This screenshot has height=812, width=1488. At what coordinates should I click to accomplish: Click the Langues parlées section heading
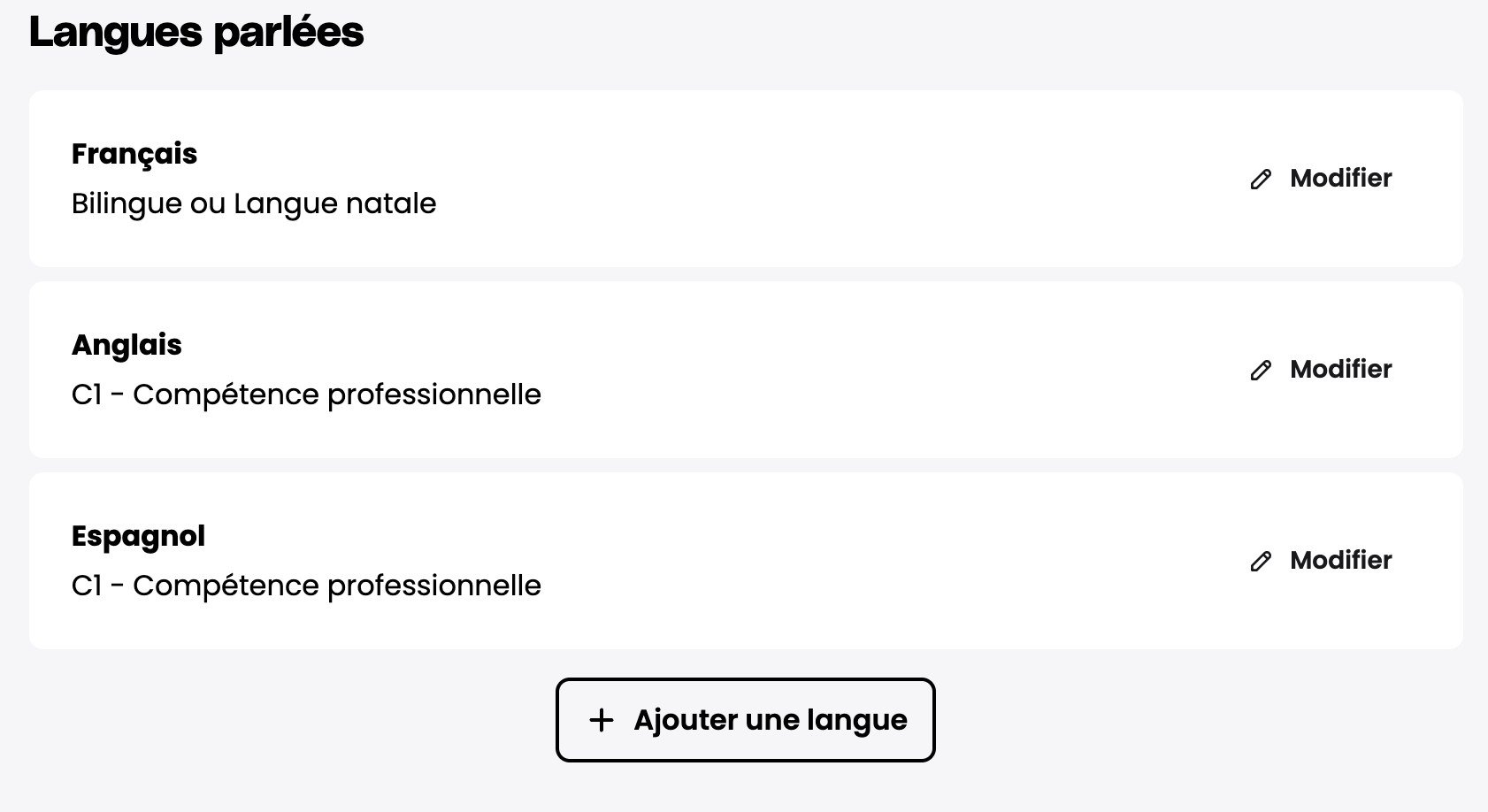point(196,33)
